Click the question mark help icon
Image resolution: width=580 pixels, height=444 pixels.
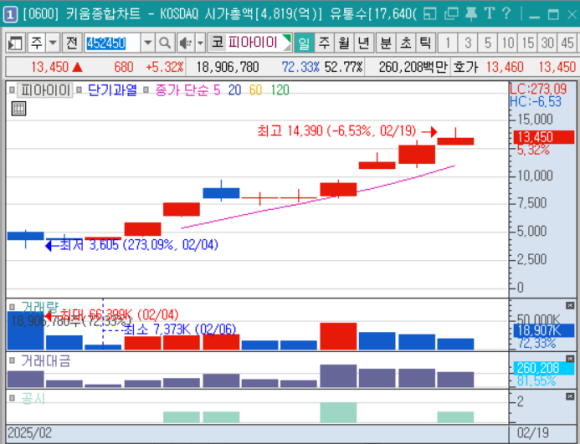coord(506,14)
